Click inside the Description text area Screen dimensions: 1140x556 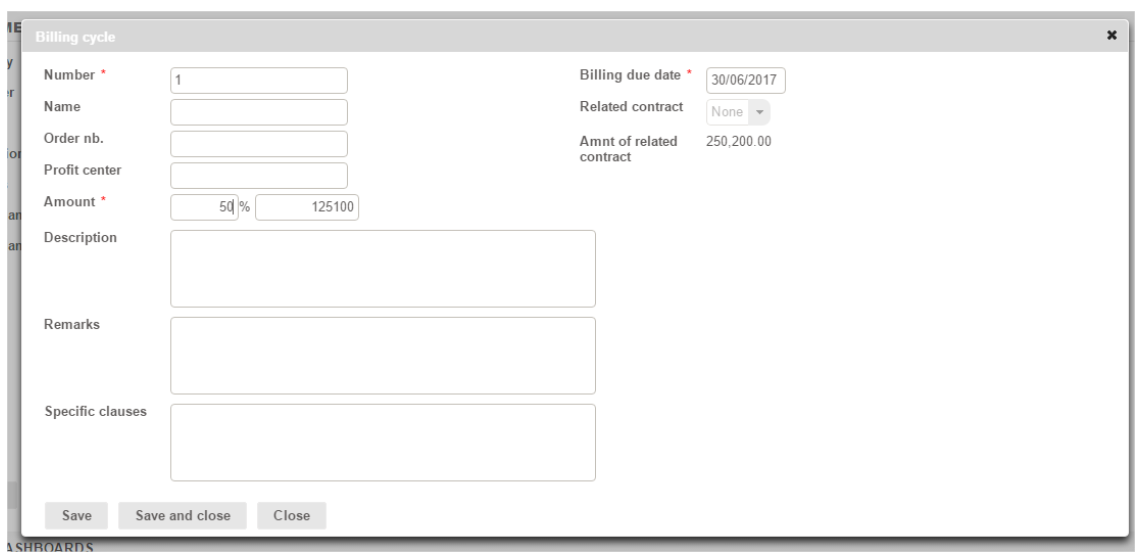(x=383, y=268)
